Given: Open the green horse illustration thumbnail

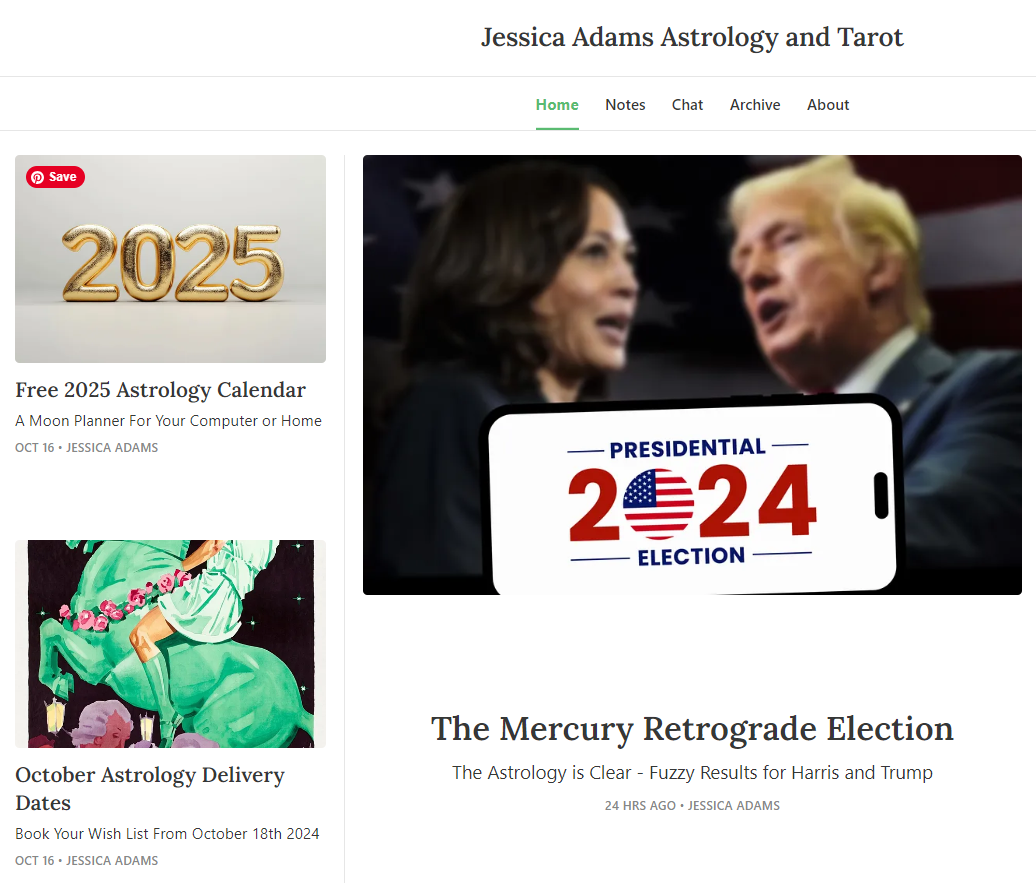Looking at the screenshot, I should 170,644.
